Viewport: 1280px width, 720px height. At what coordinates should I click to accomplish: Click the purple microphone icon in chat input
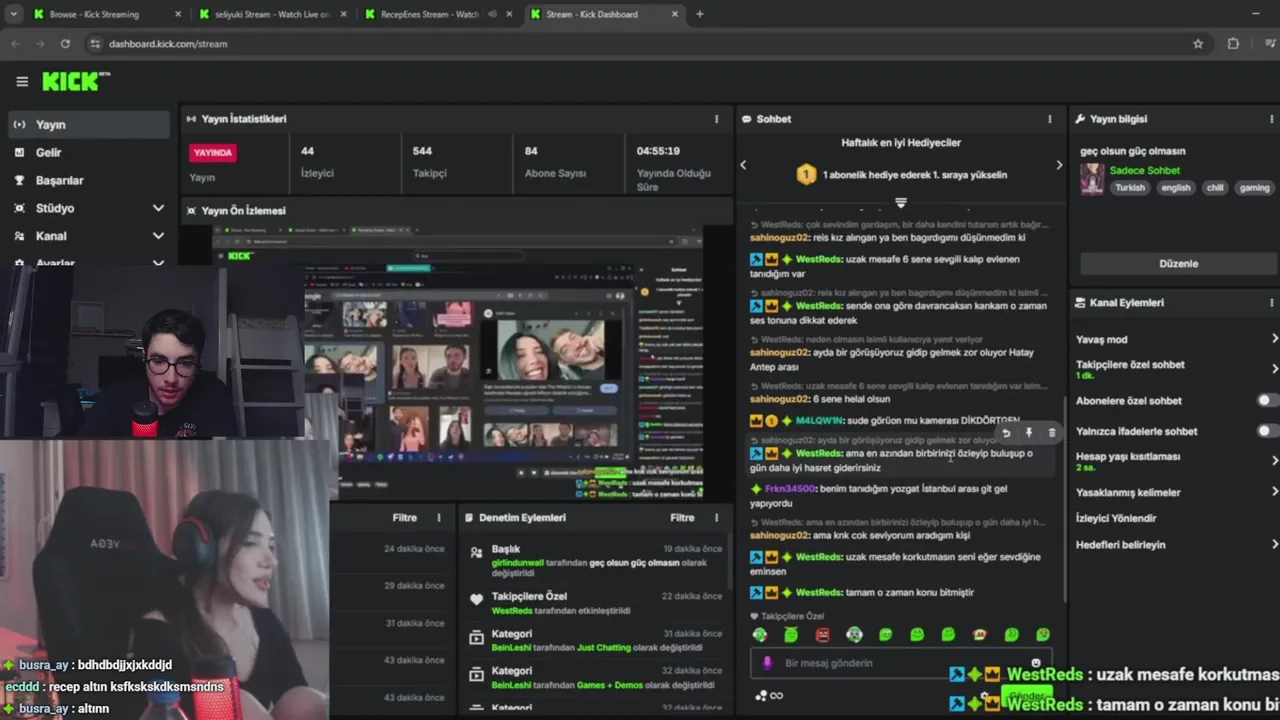768,662
